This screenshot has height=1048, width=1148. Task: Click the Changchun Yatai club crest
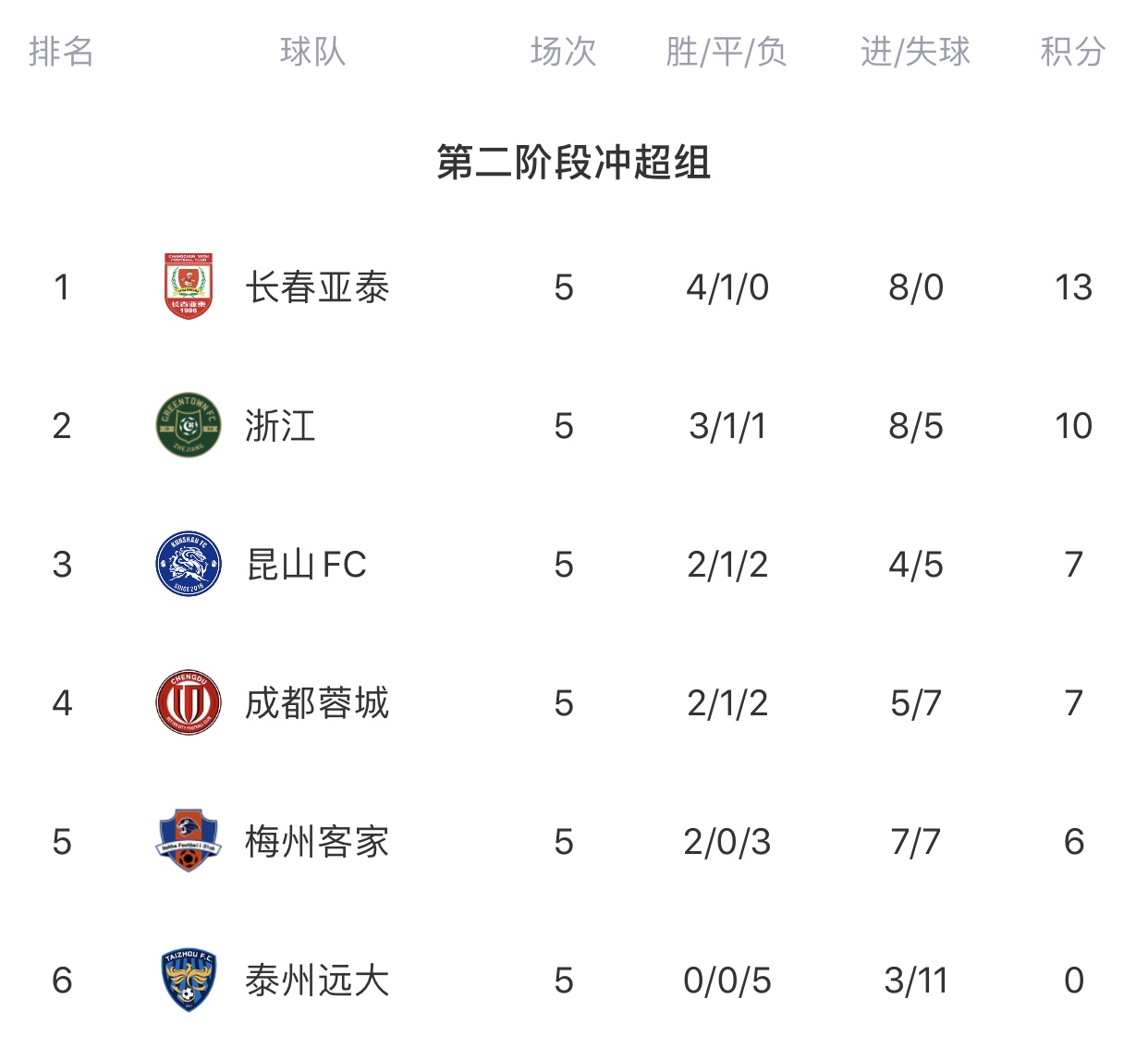[189, 286]
